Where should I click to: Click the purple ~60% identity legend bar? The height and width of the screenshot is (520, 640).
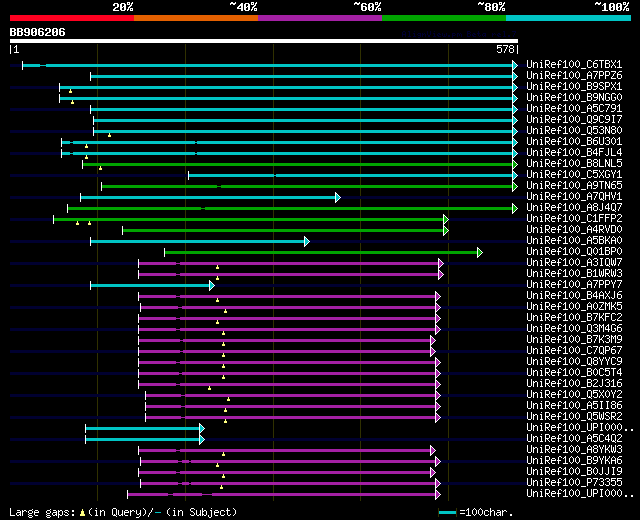pyautogui.click(x=320, y=18)
